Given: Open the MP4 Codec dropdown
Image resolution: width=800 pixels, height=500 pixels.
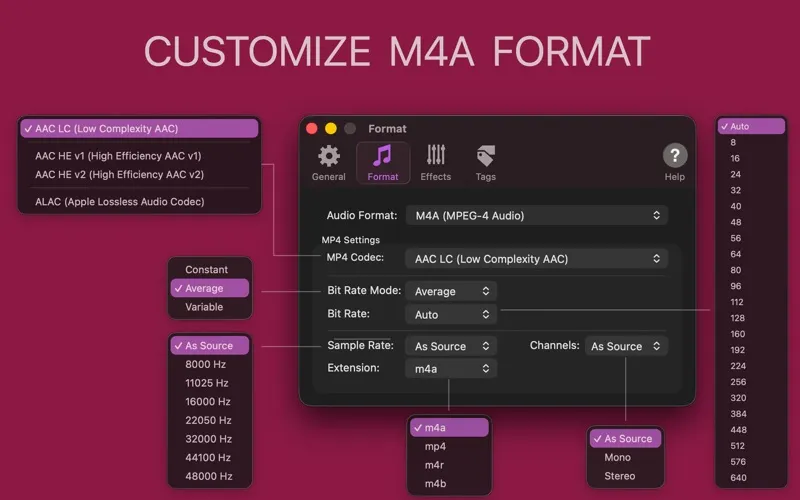Looking at the screenshot, I should [x=536, y=259].
